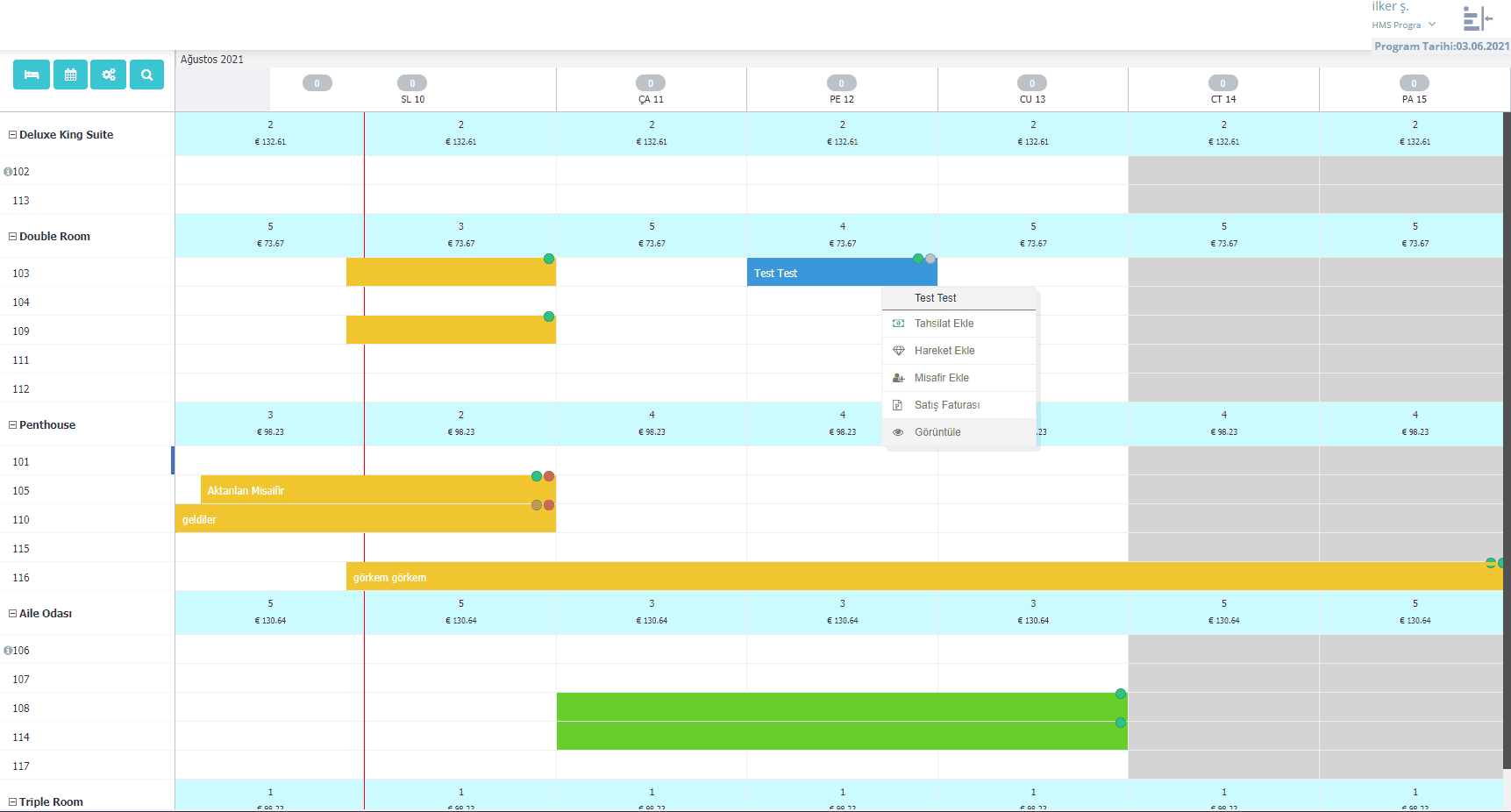
Task: Click the yellow reservation in room 103
Action: click(x=451, y=272)
